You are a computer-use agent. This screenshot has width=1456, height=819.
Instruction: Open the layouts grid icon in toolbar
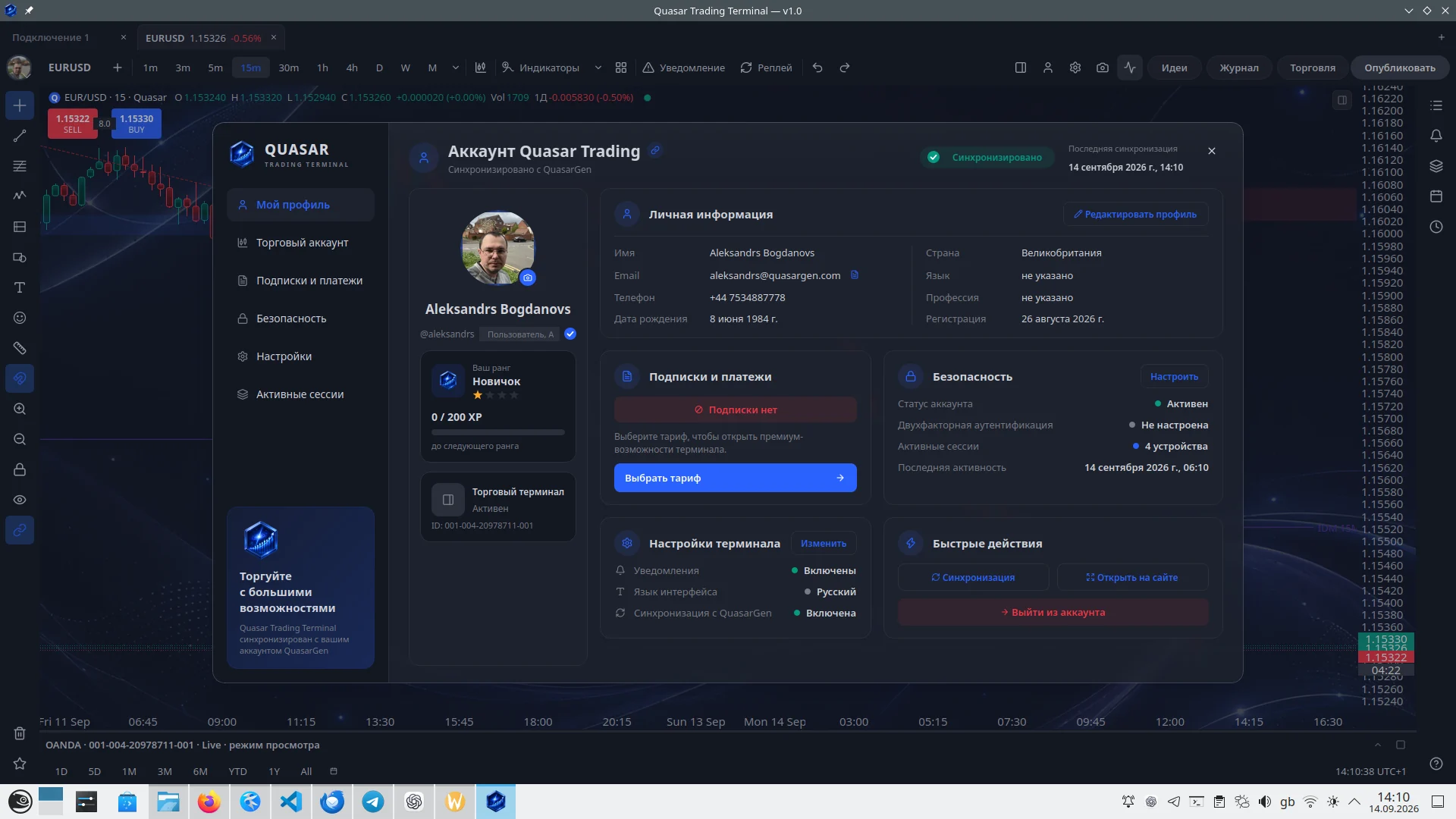tap(621, 67)
